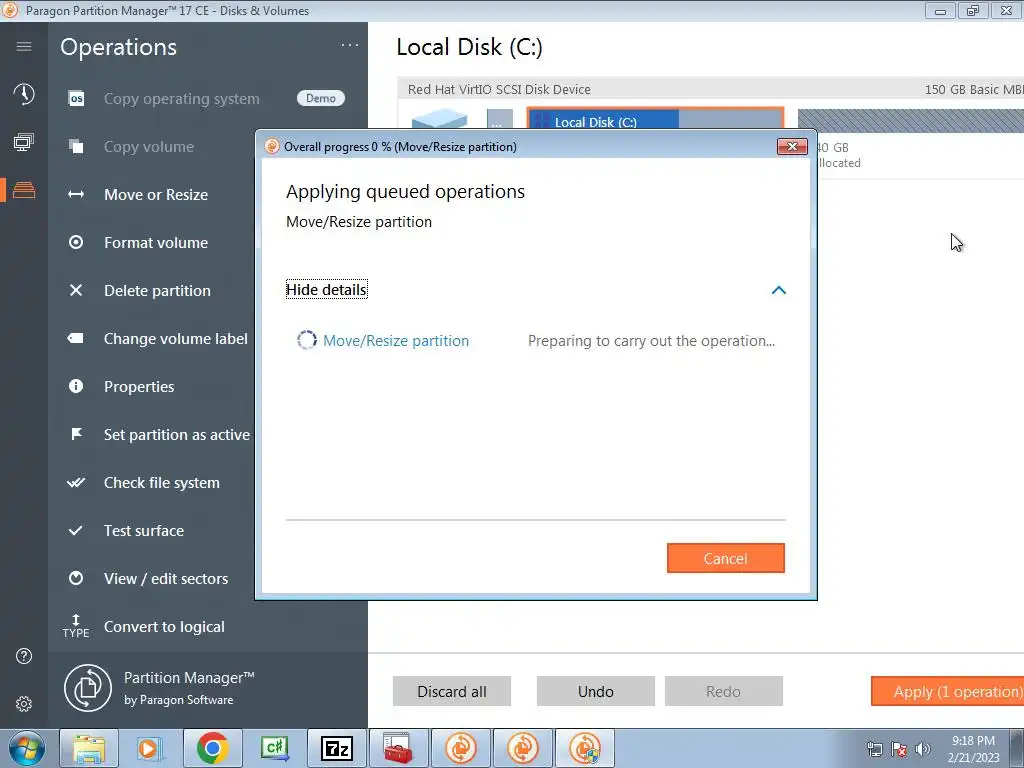Open 7-Zip from the taskbar
The image size is (1024, 768).
pyautogui.click(x=336, y=748)
